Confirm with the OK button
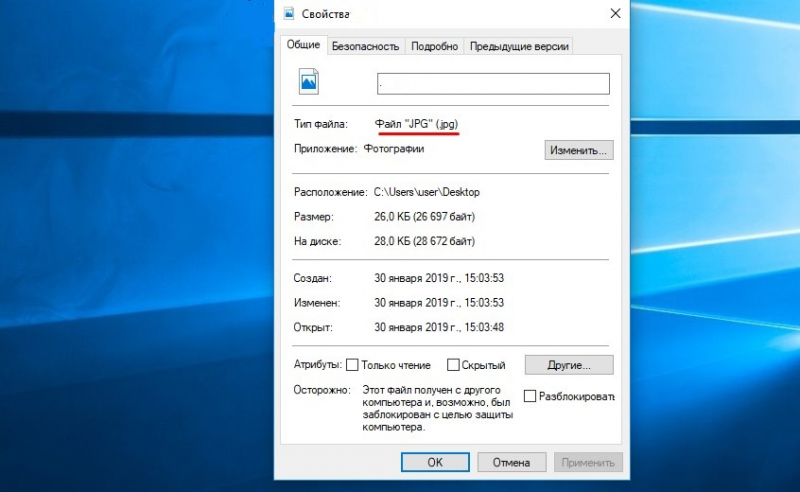The width and height of the screenshot is (800, 492). tap(435, 462)
